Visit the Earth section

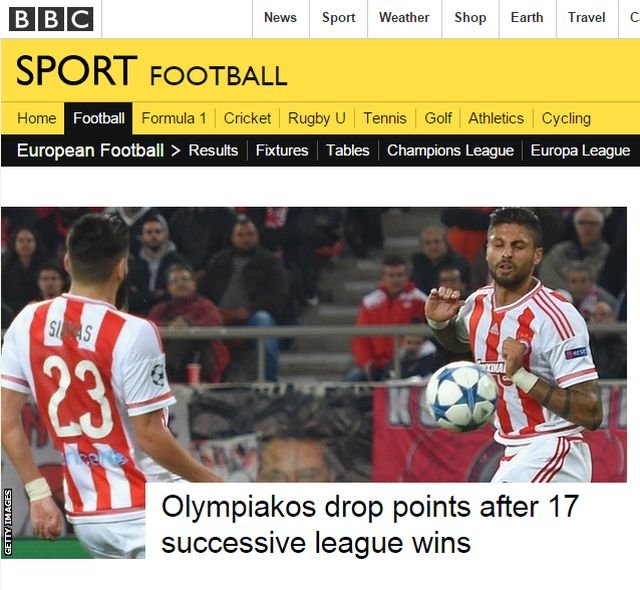(x=527, y=18)
